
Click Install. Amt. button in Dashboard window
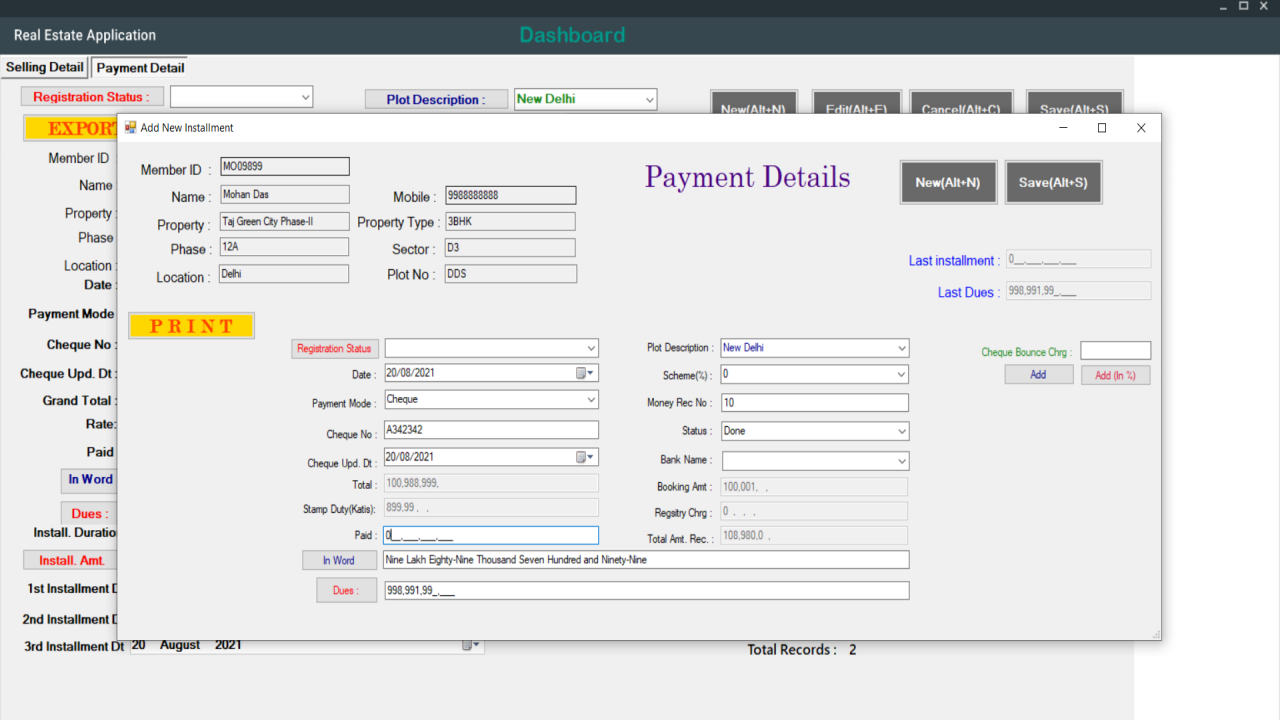[71, 560]
